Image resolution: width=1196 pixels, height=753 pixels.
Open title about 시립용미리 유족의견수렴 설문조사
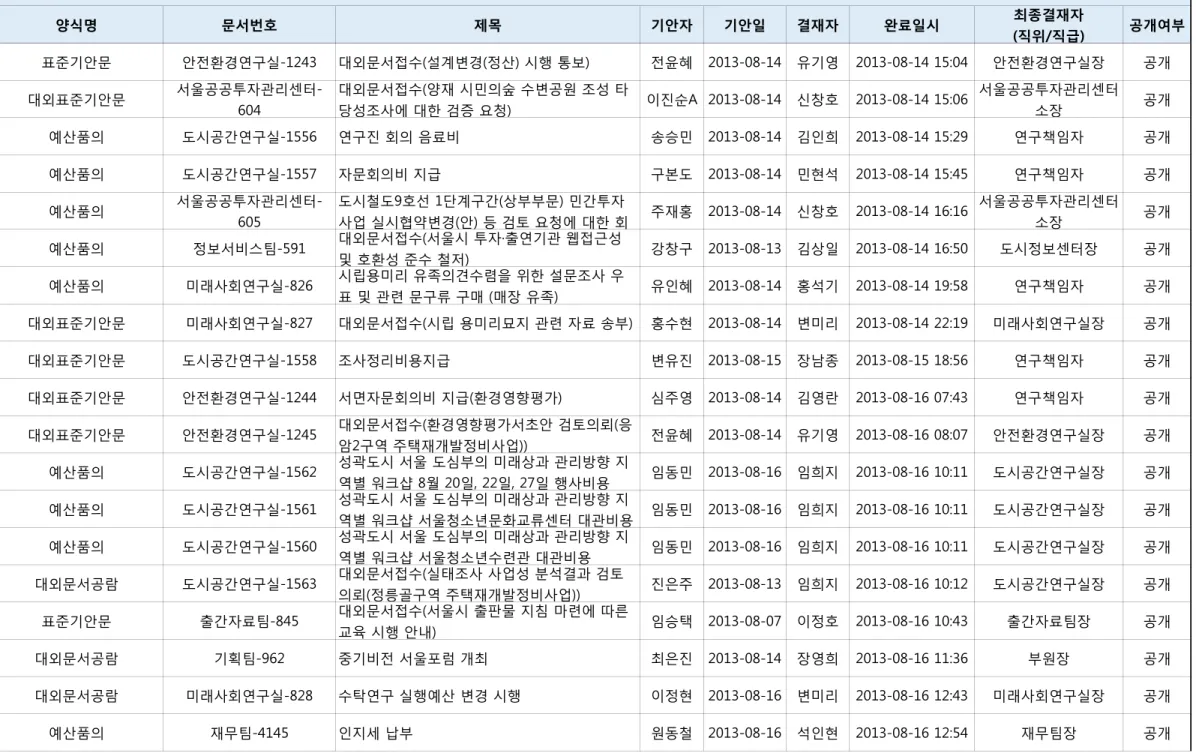pos(481,286)
